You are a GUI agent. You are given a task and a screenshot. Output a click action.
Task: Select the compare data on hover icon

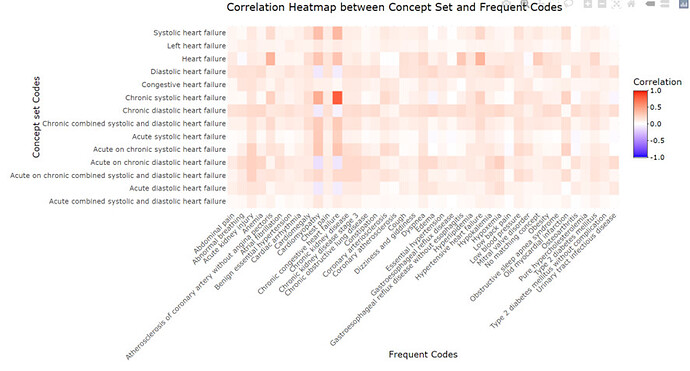[x=664, y=4]
